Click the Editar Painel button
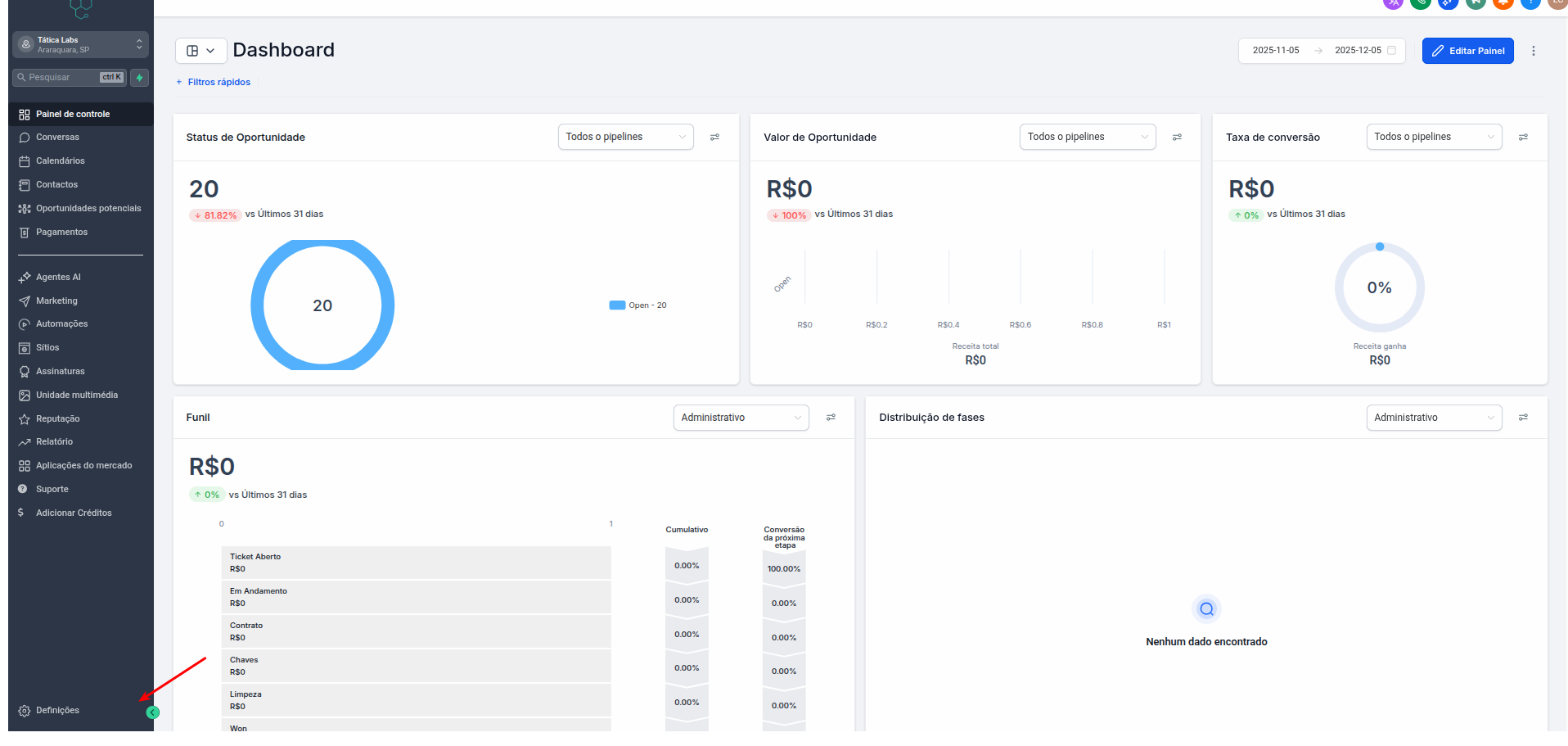Screen dimensions: 1568x746 pyautogui.click(x=1468, y=51)
